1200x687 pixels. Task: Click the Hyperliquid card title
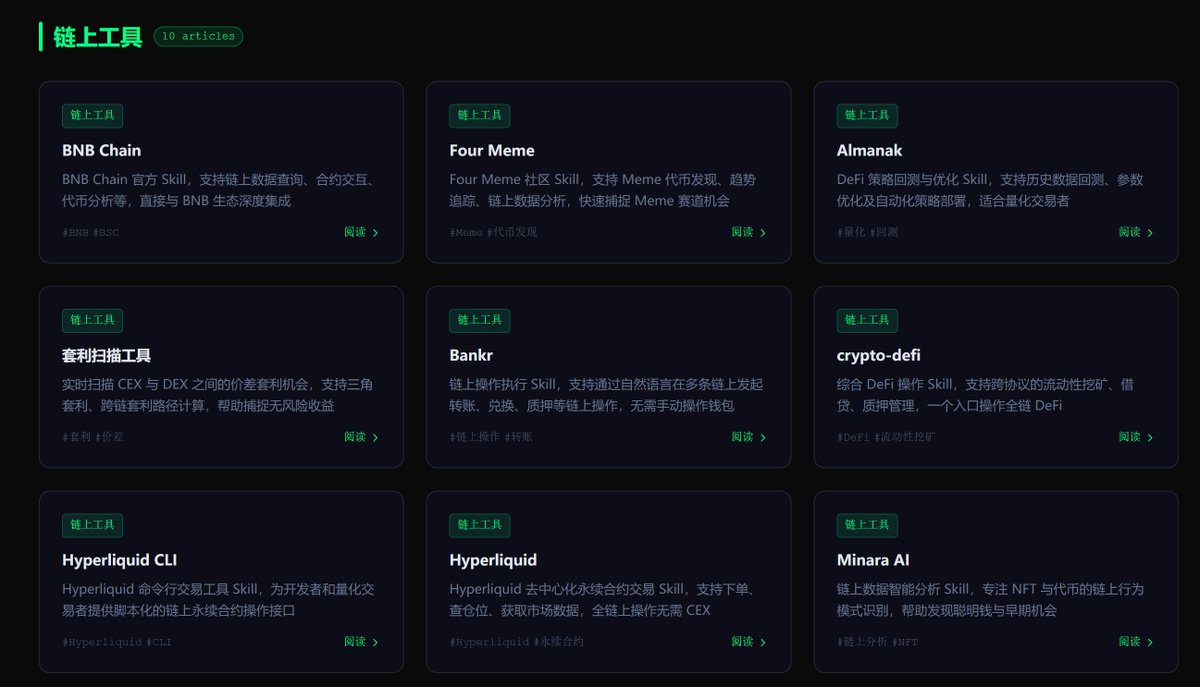493,560
